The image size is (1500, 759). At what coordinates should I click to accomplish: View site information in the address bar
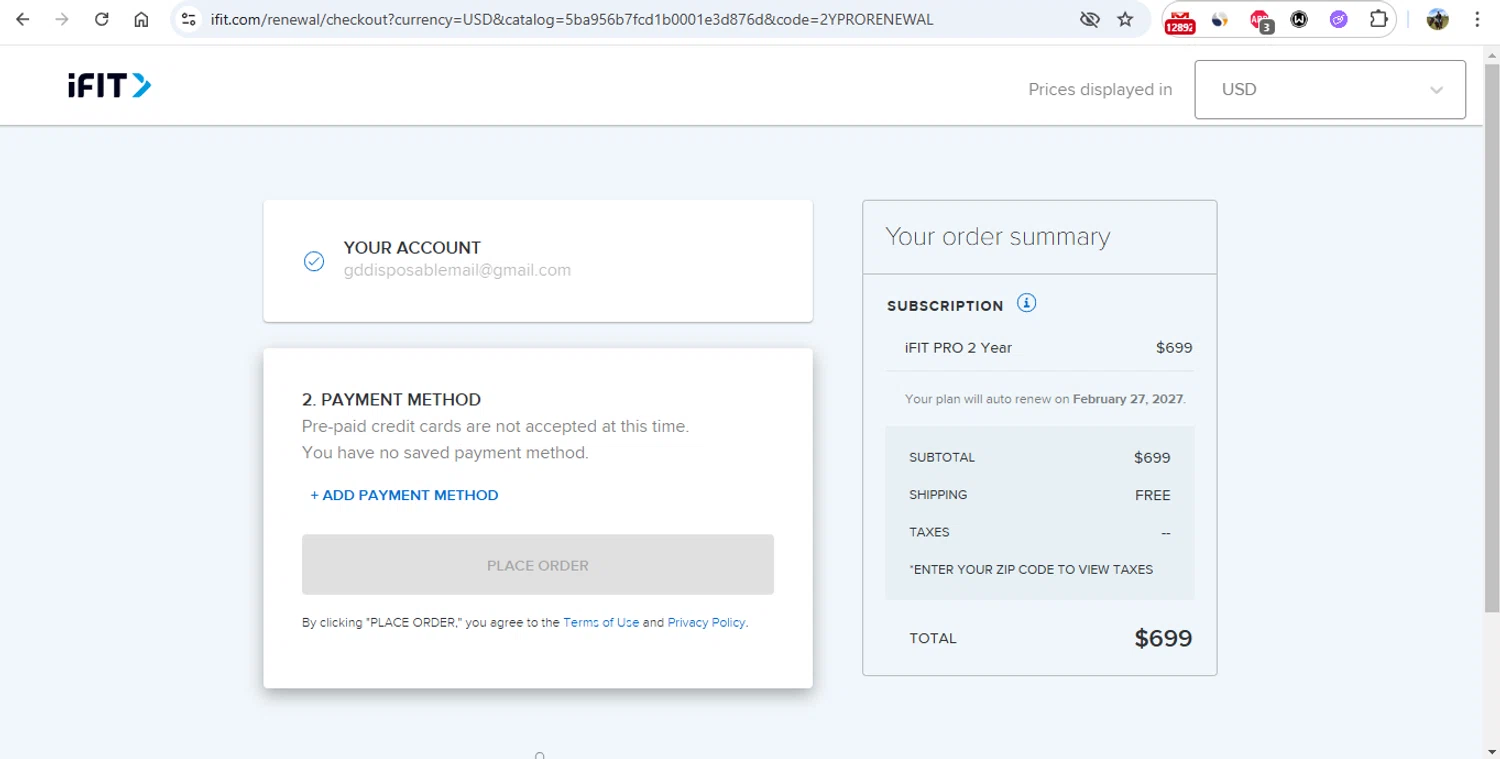coord(188,19)
